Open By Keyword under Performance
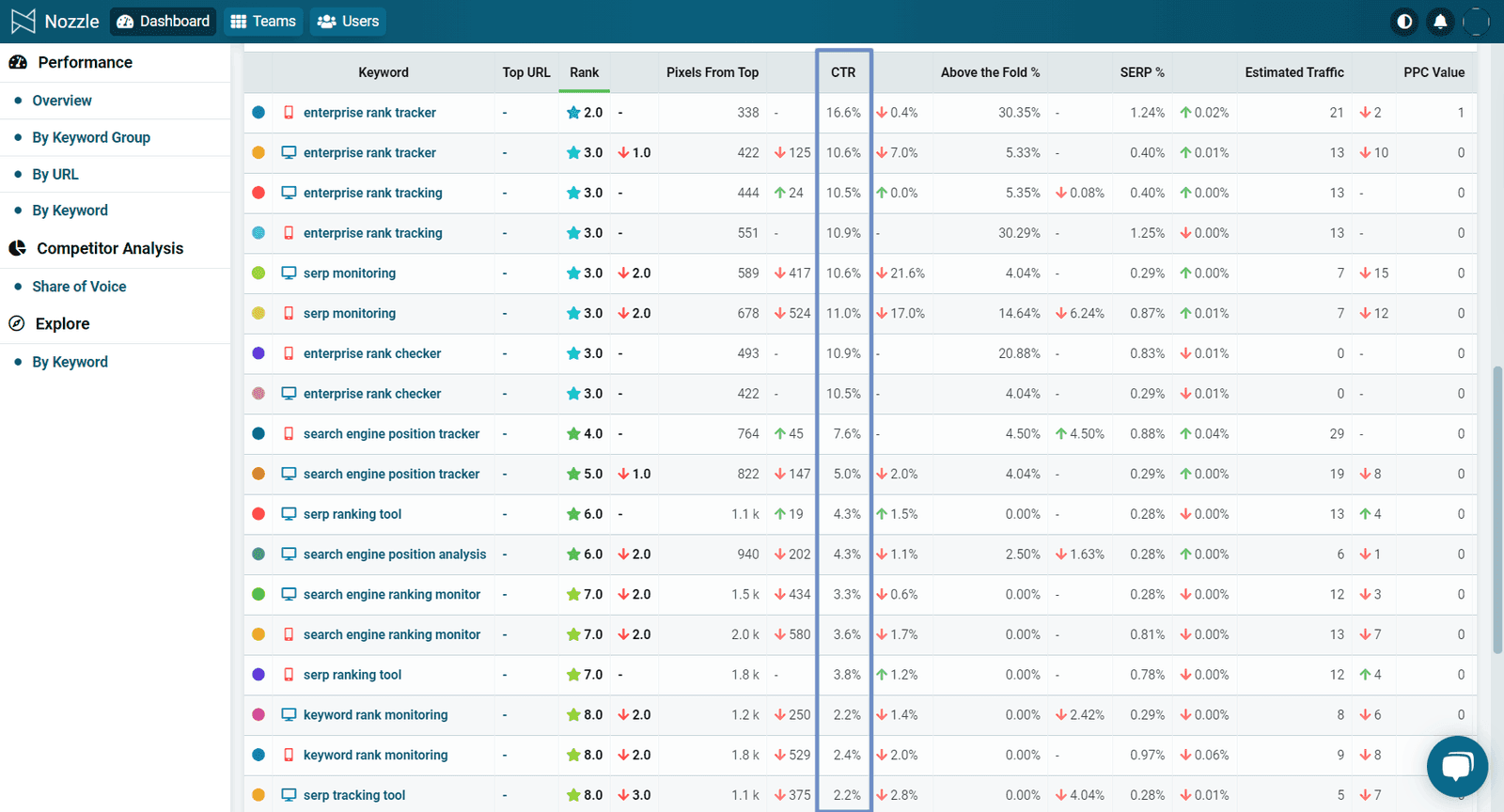This screenshot has height=812, width=1504. pos(70,211)
